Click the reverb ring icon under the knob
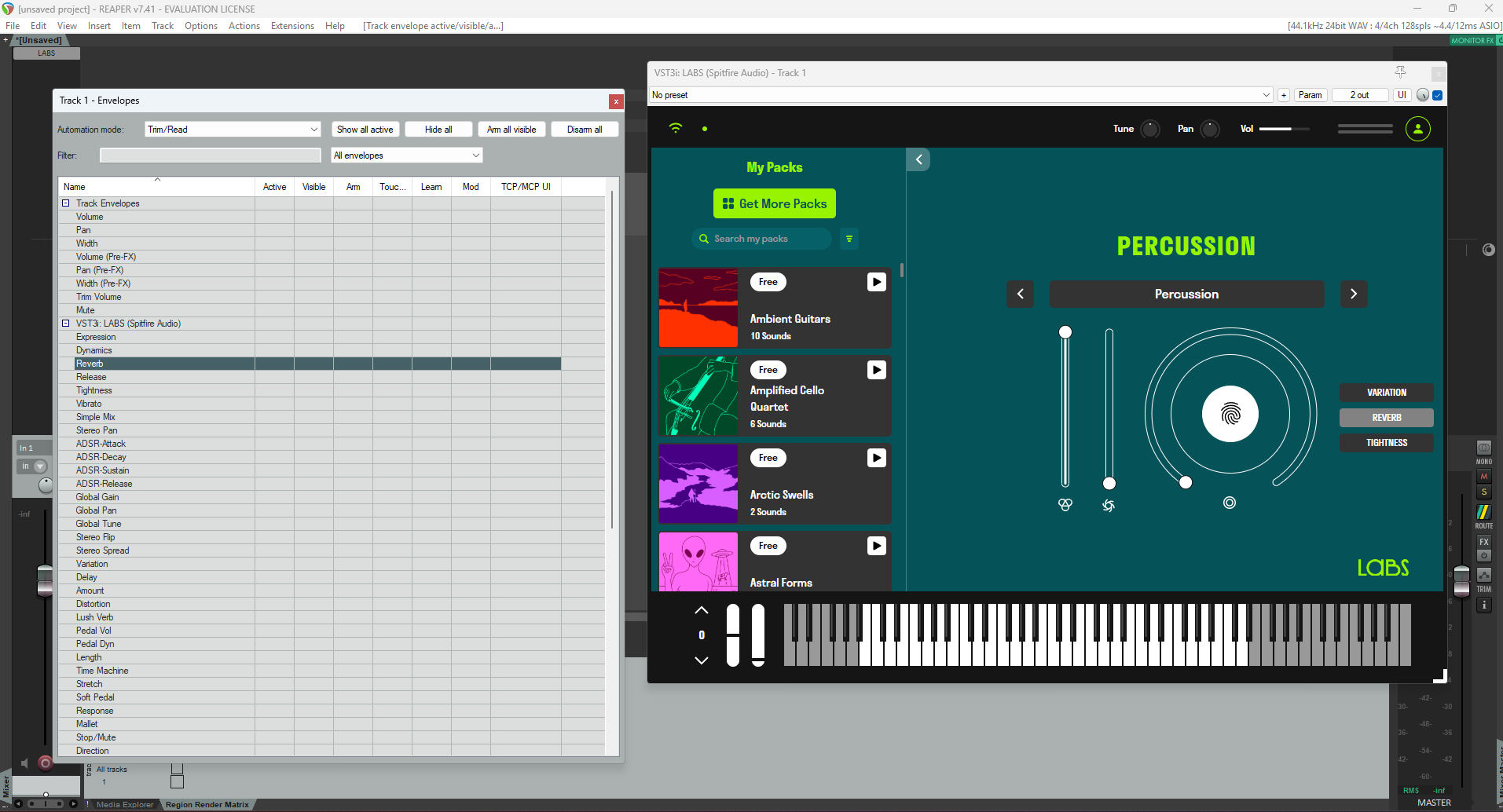 coord(1230,503)
